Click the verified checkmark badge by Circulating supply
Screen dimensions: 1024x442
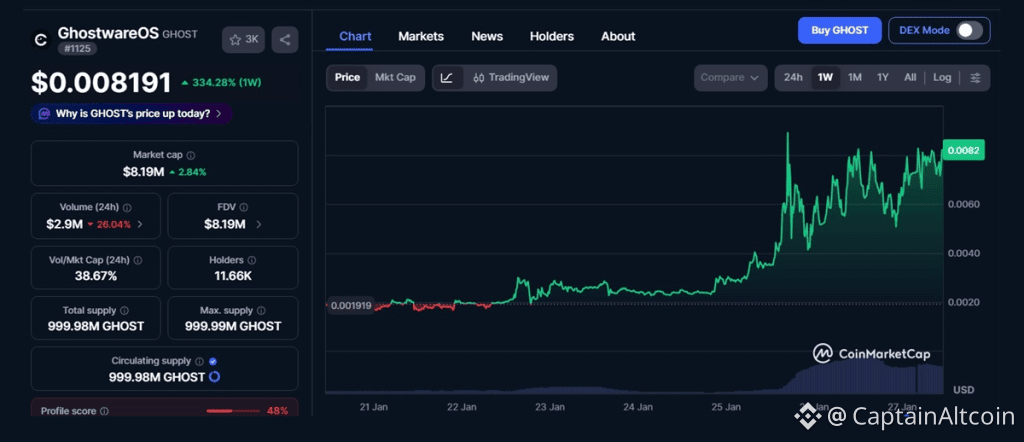(213, 361)
